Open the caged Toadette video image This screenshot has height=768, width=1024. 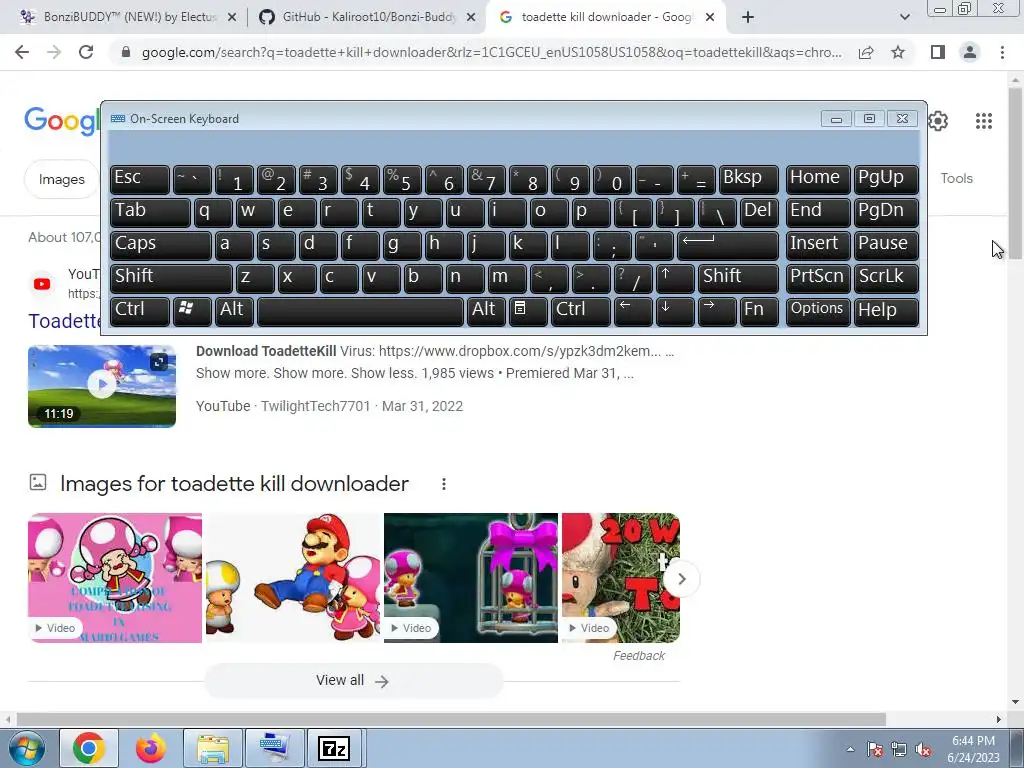(x=471, y=578)
